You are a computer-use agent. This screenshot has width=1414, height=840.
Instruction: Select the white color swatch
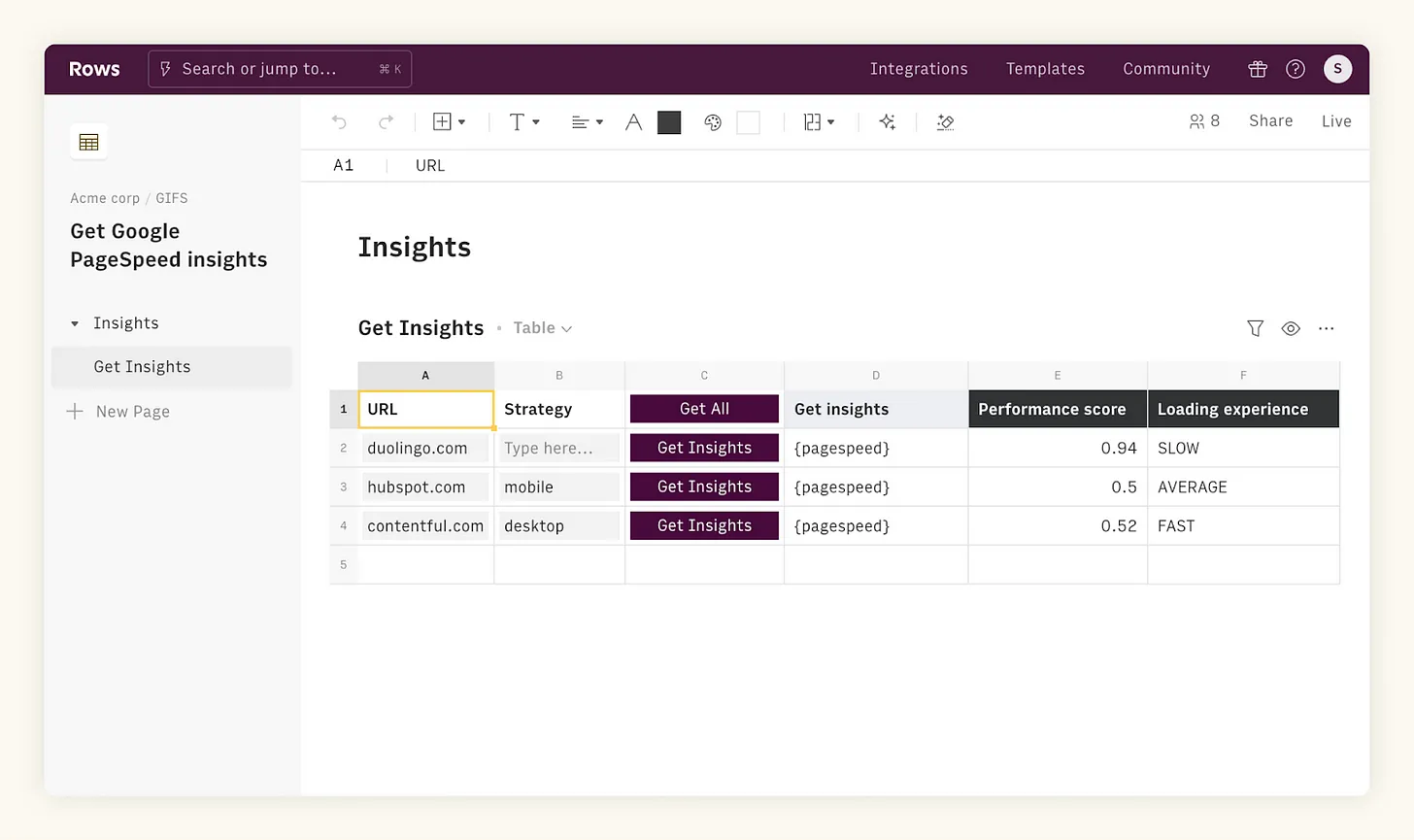(x=749, y=121)
